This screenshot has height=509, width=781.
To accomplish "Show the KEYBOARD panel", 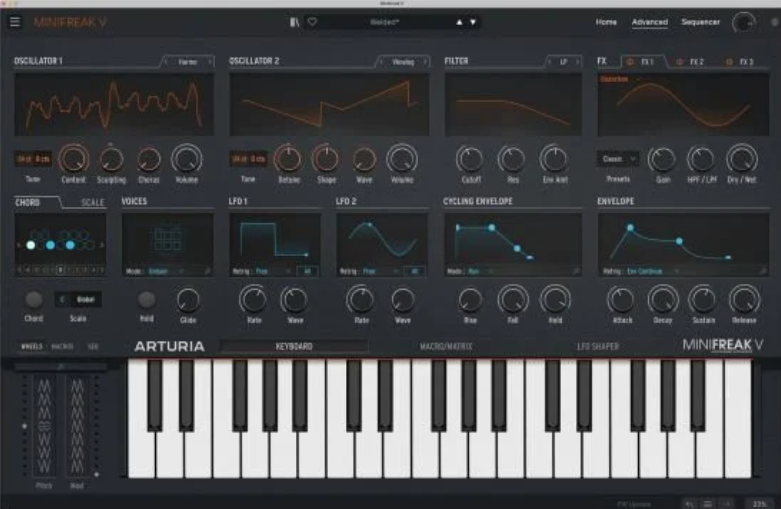I will [294, 346].
